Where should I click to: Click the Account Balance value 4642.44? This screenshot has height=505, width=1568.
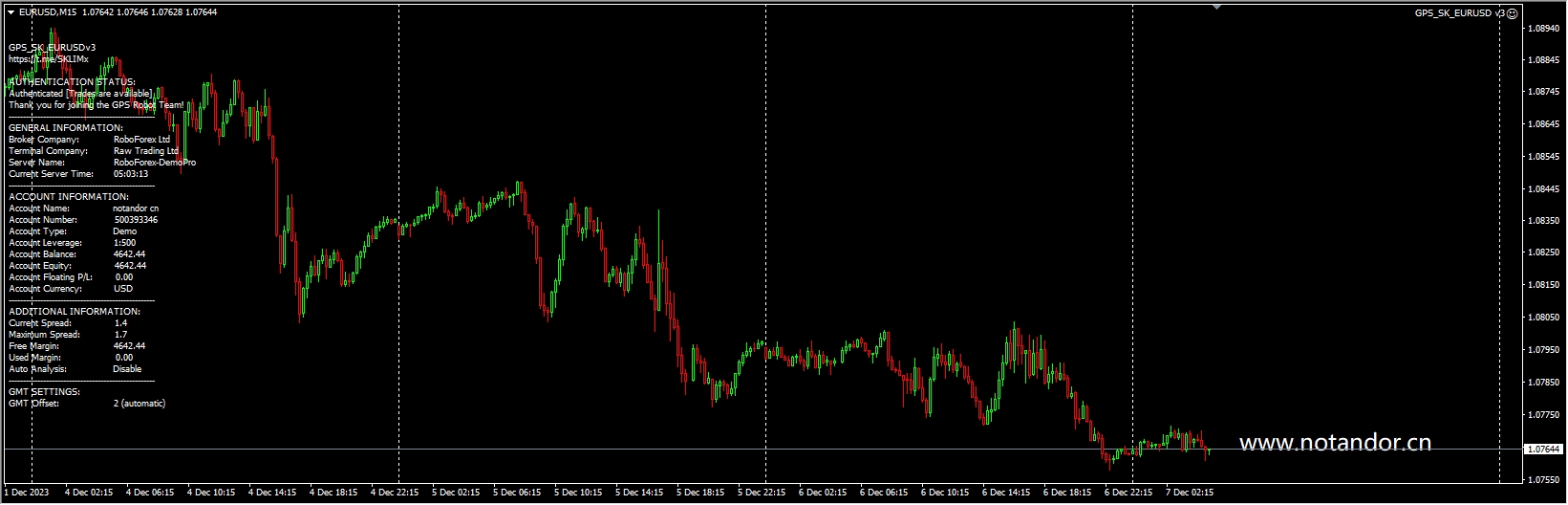tap(130, 254)
